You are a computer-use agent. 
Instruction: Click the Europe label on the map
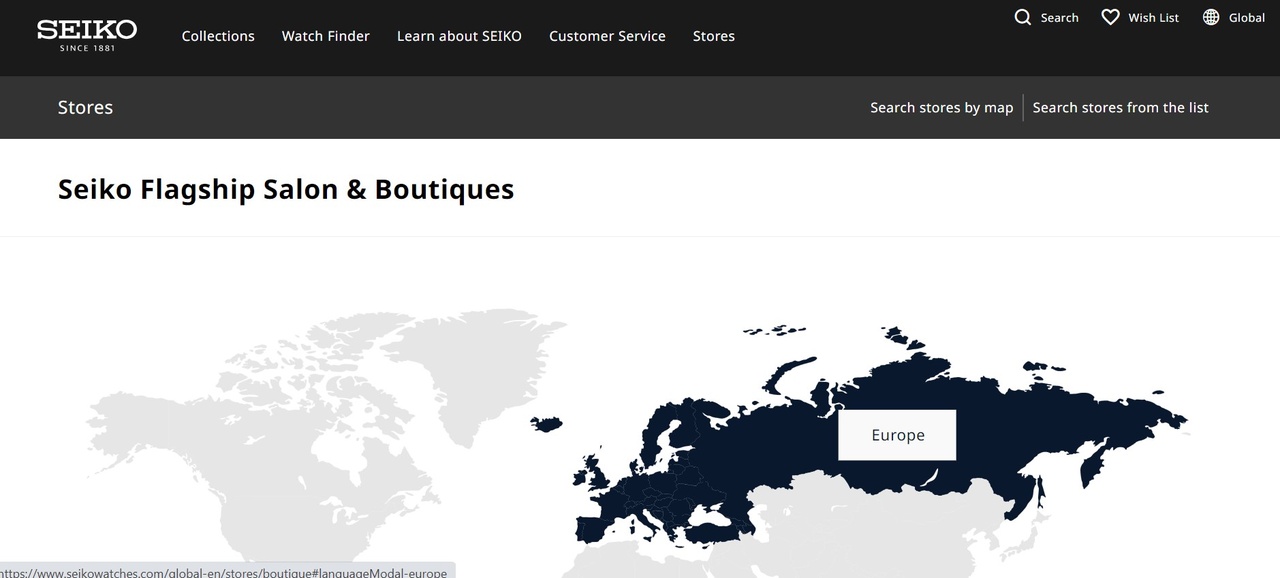pyautogui.click(x=897, y=435)
